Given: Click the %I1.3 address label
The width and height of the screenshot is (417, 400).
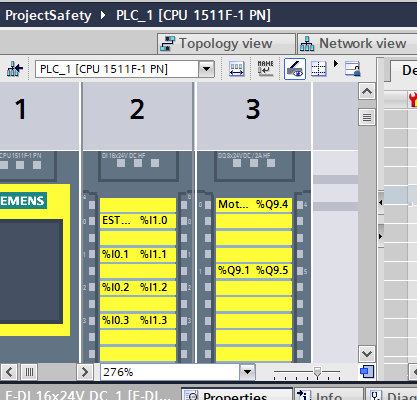Looking at the screenshot, I should (154, 320).
